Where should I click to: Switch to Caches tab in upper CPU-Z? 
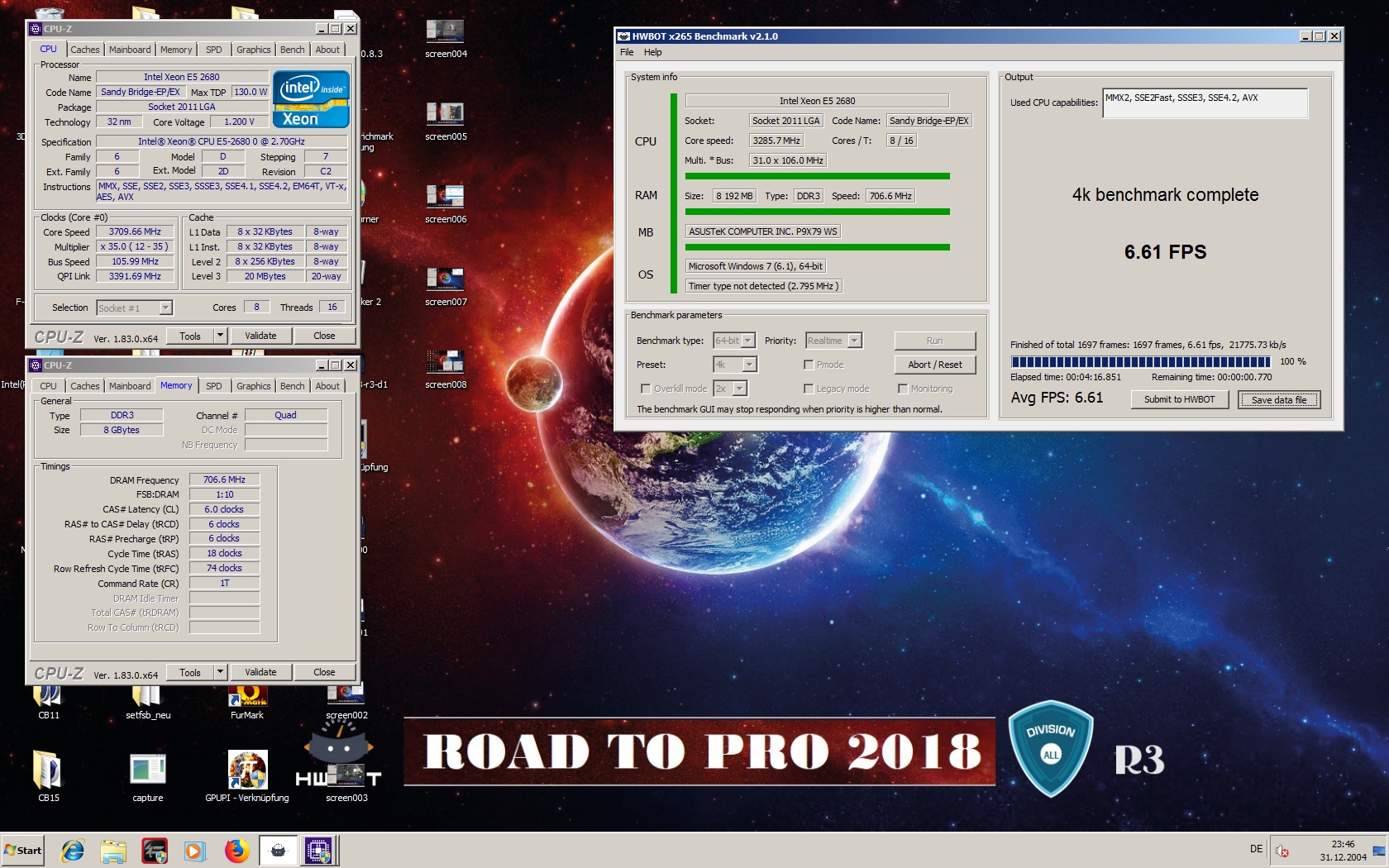pos(84,50)
